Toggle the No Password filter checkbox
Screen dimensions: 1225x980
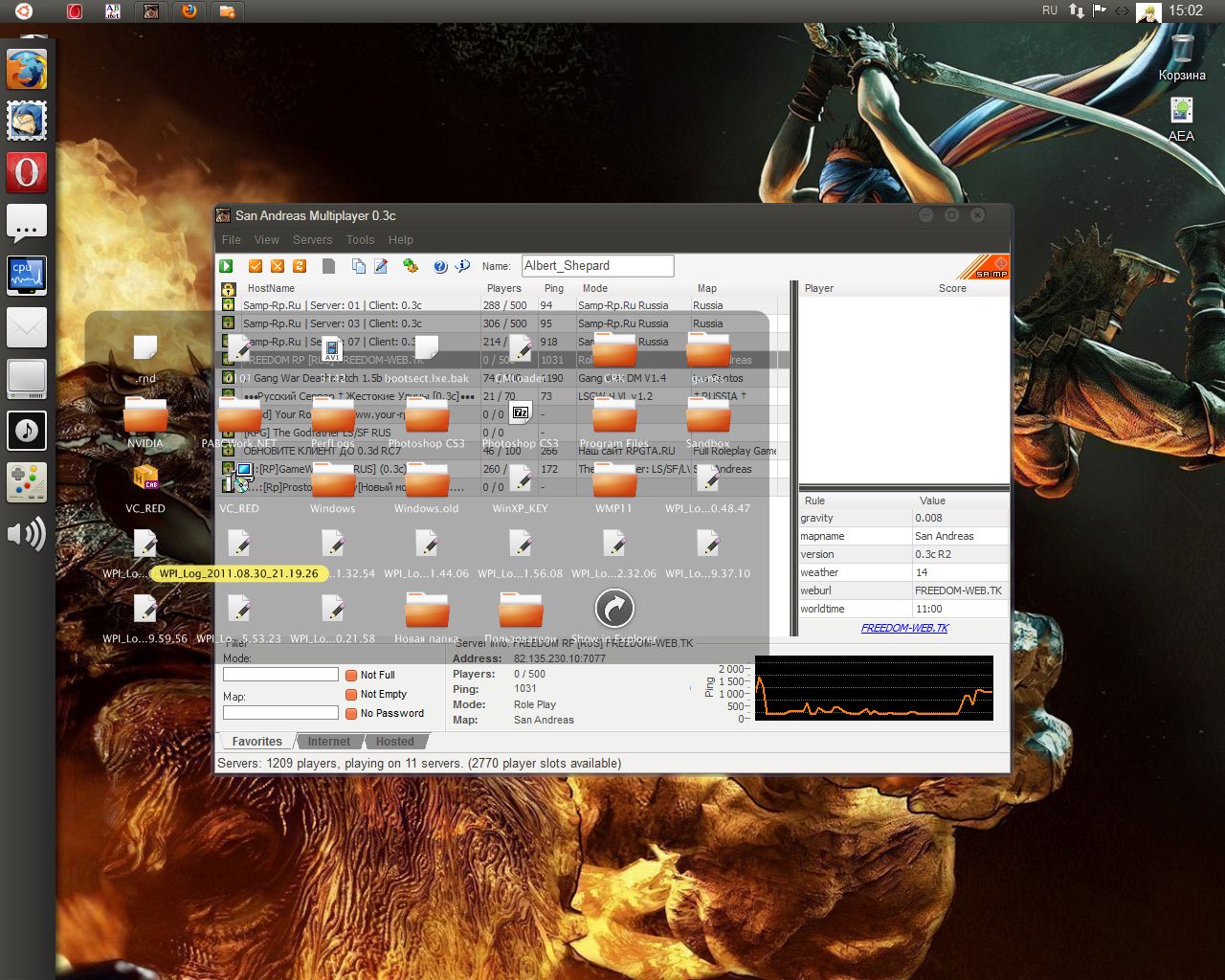(351, 713)
